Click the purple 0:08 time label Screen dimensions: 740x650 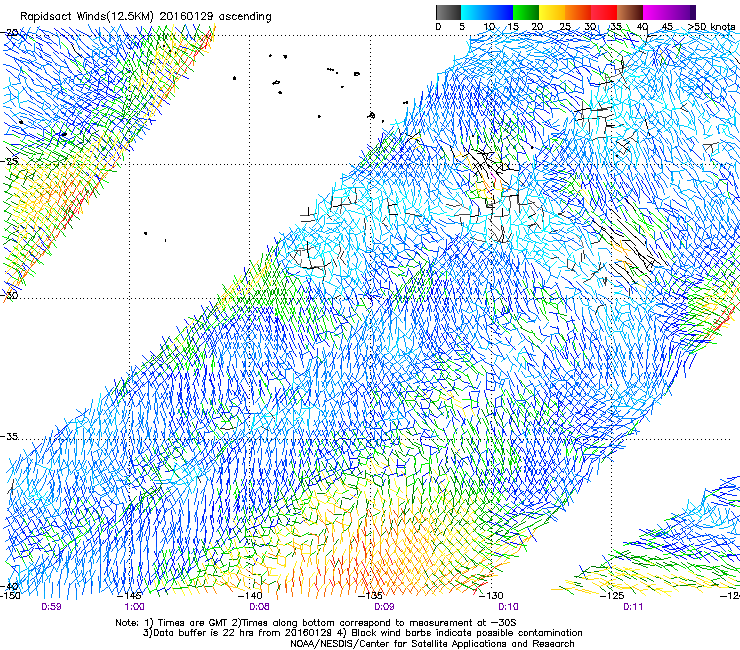259,607
